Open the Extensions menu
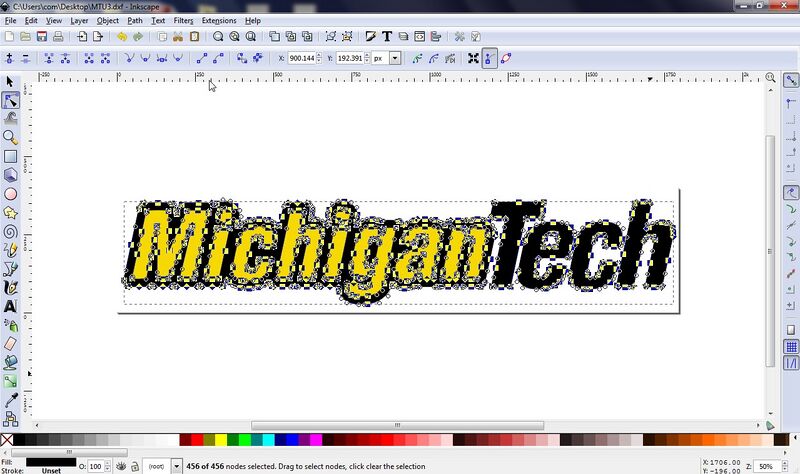 click(x=219, y=20)
